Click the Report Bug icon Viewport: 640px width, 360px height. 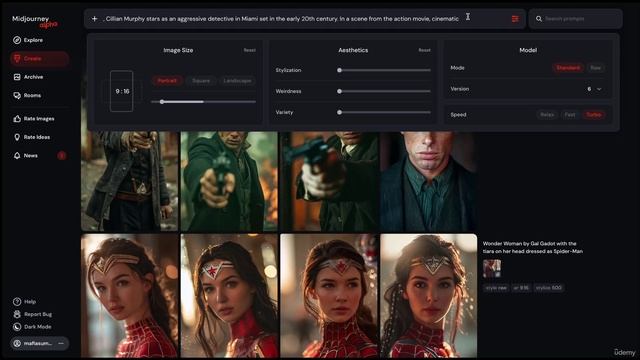(17, 314)
